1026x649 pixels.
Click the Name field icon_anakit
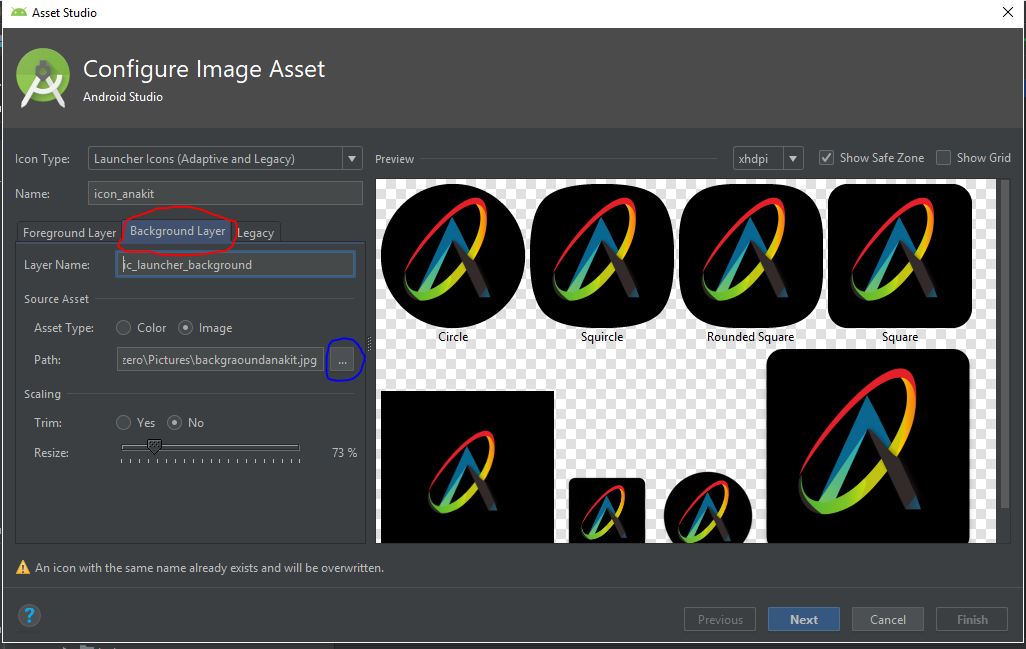[x=225, y=194]
